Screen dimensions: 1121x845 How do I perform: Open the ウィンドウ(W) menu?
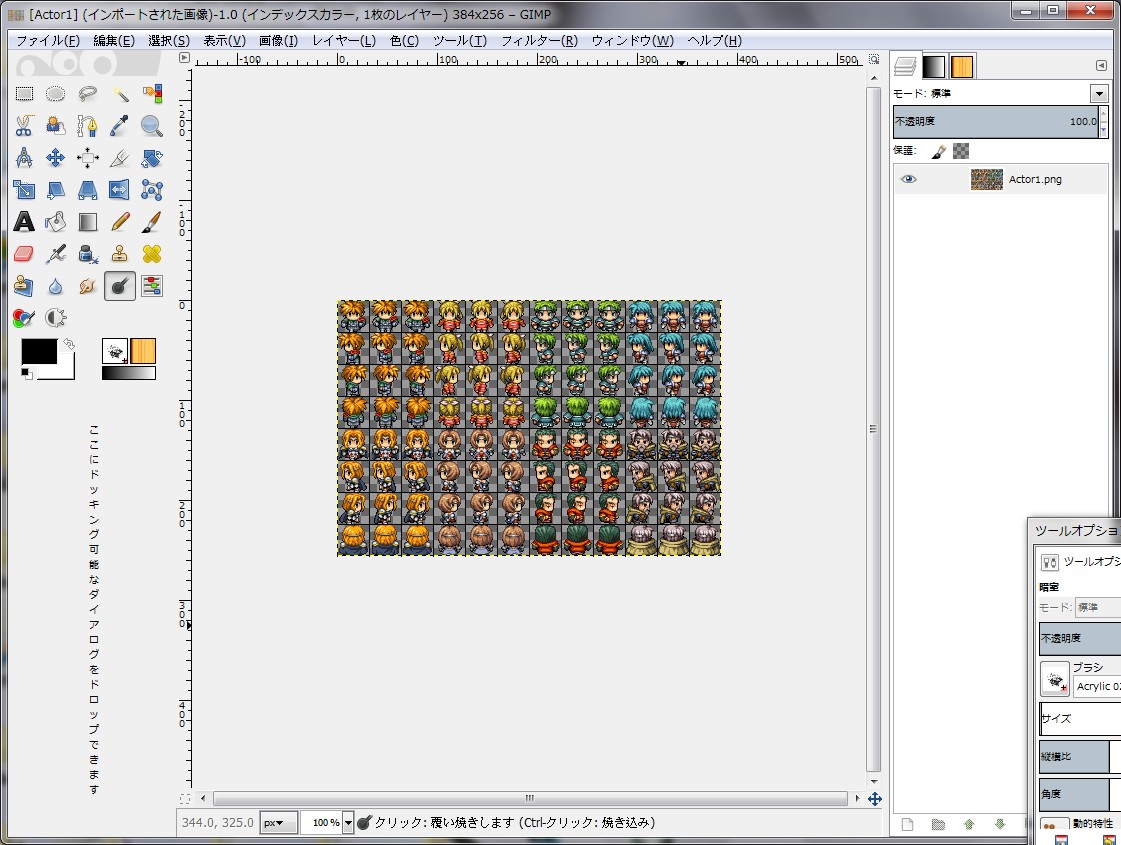click(632, 41)
